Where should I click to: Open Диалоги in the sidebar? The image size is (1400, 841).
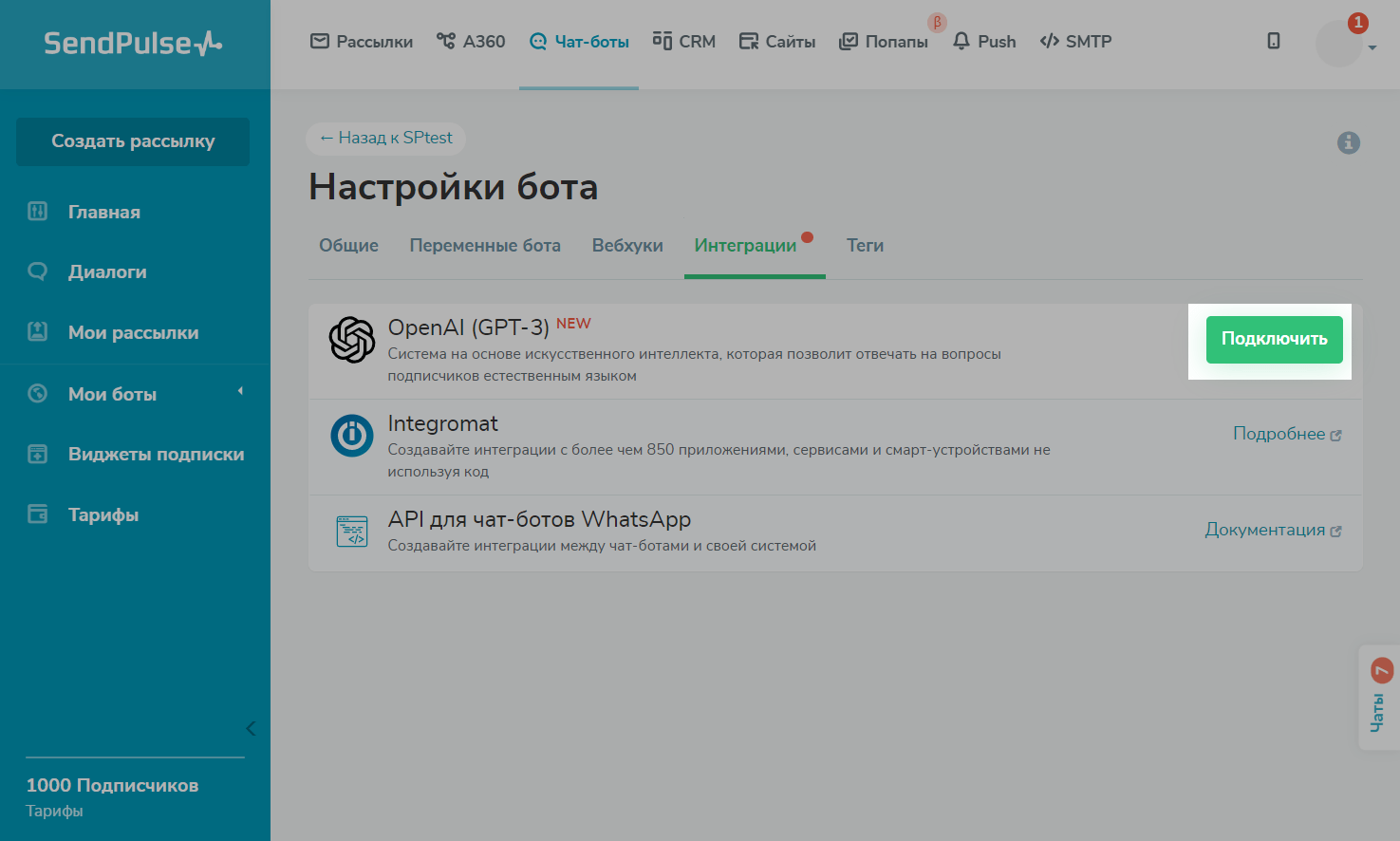pyautogui.click(x=107, y=271)
